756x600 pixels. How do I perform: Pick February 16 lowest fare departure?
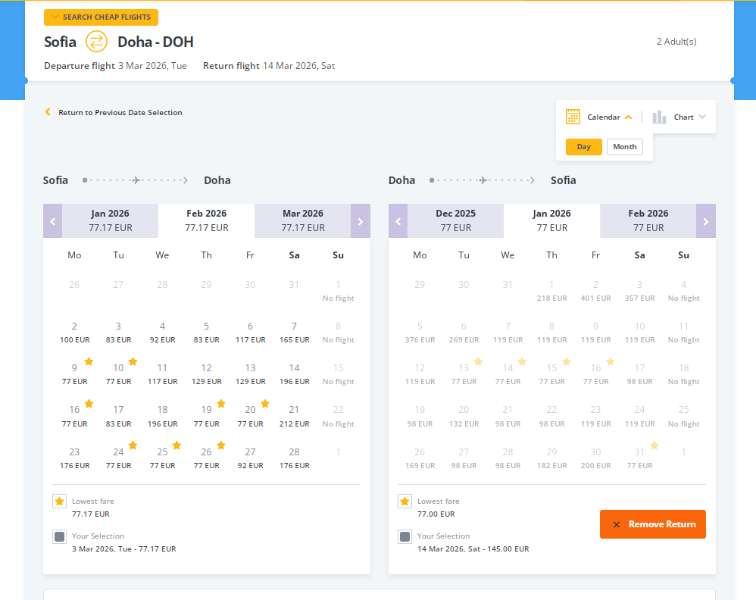click(x=74, y=416)
